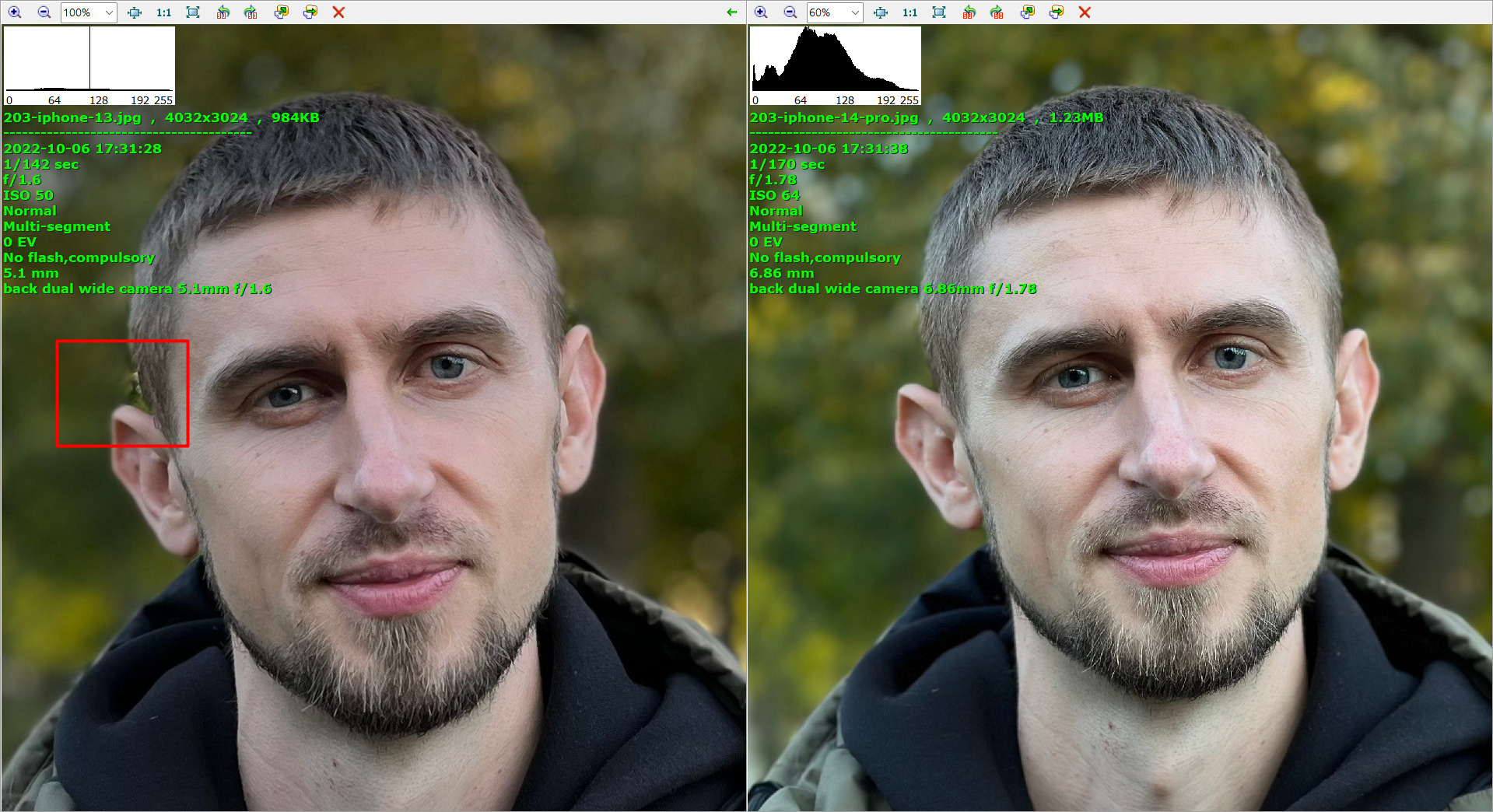Zoom out on the right iPhone 14 Pro image
Viewport: 1493px width, 812px height.
click(790, 12)
